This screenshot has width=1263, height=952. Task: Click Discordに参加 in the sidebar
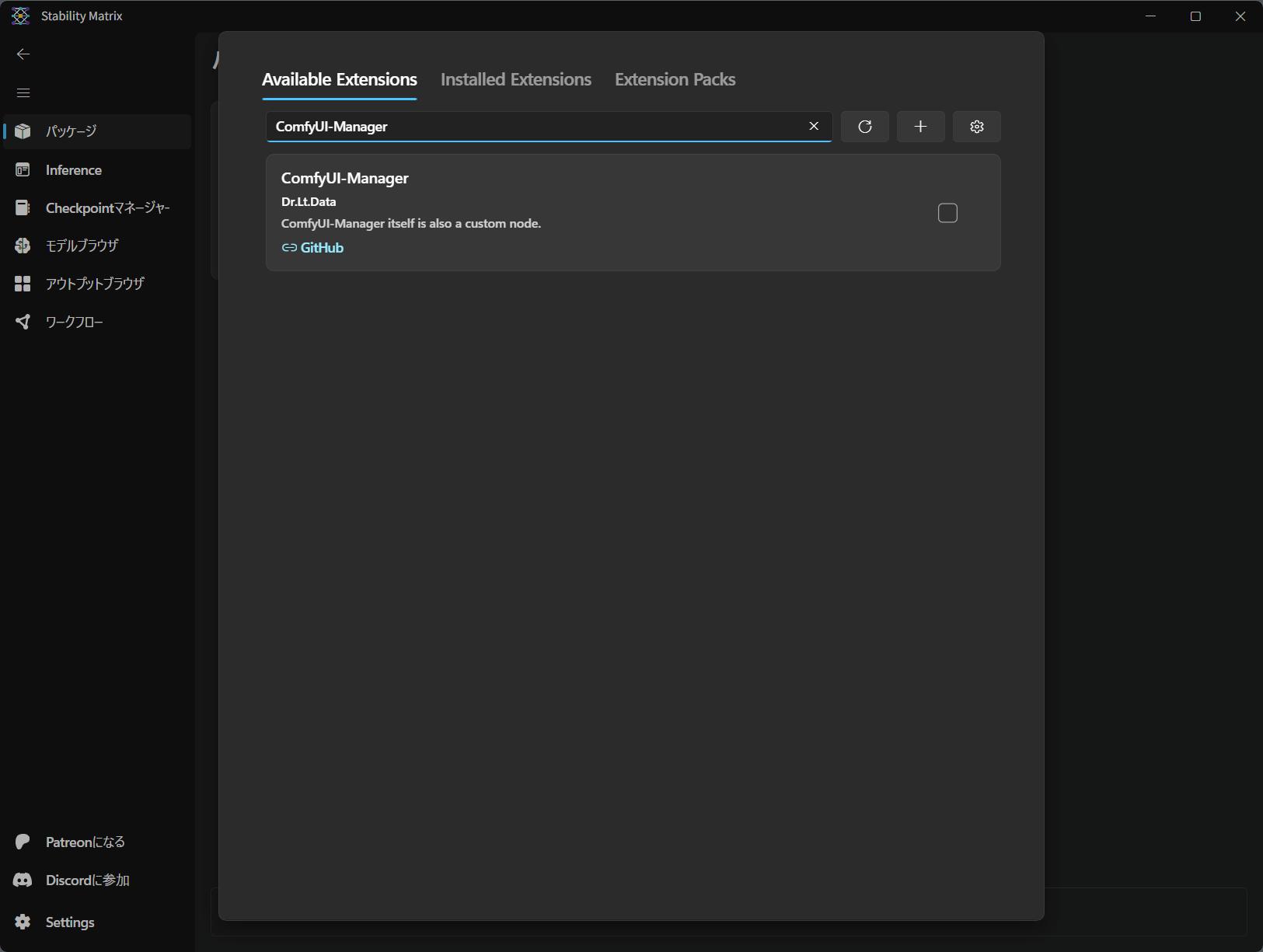87,880
